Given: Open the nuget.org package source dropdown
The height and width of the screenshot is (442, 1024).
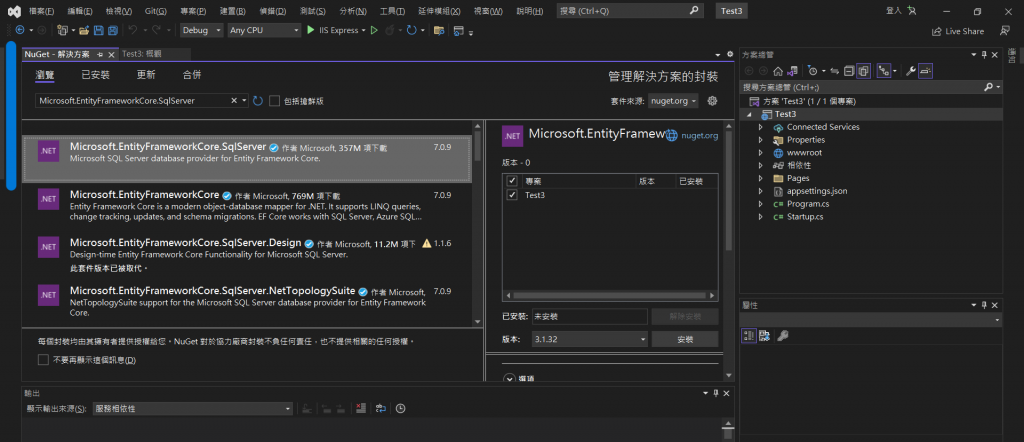Looking at the screenshot, I should point(673,101).
